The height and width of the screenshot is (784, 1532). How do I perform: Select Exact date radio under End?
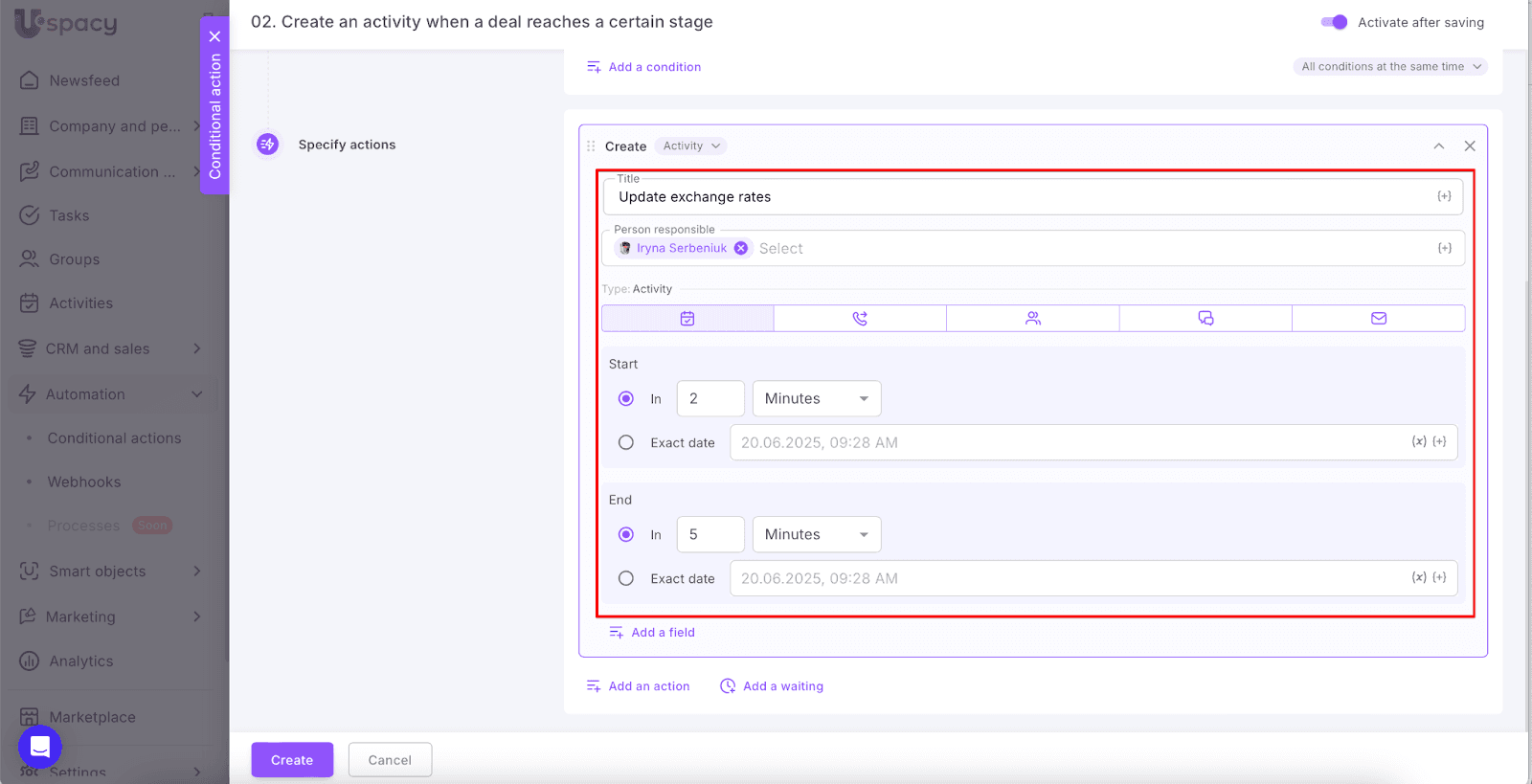pyautogui.click(x=626, y=578)
